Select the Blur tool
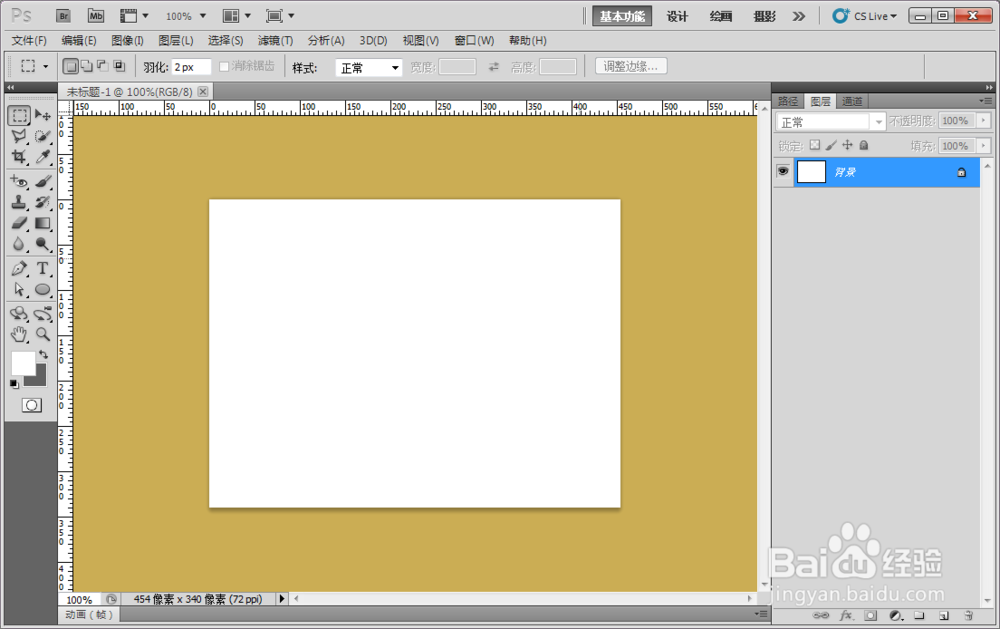Screen dimensions: 1000x629 (19, 244)
